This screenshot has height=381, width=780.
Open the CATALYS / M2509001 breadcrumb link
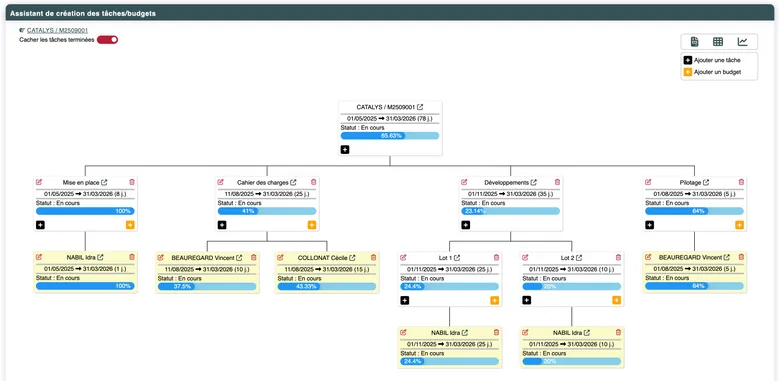(x=57, y=30)
